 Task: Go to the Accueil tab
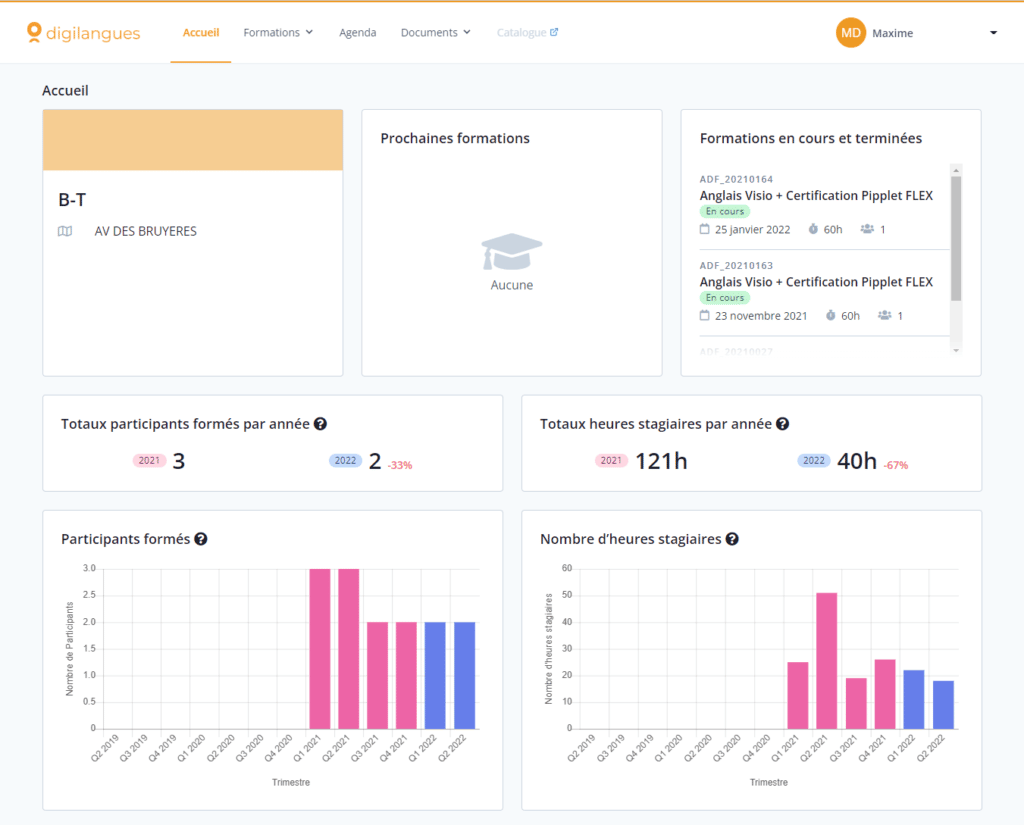pos(201,33)
